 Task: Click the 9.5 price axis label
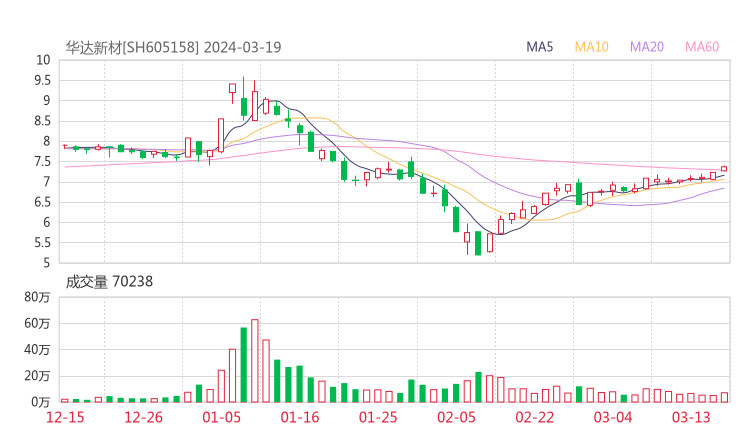pos(42,80)
